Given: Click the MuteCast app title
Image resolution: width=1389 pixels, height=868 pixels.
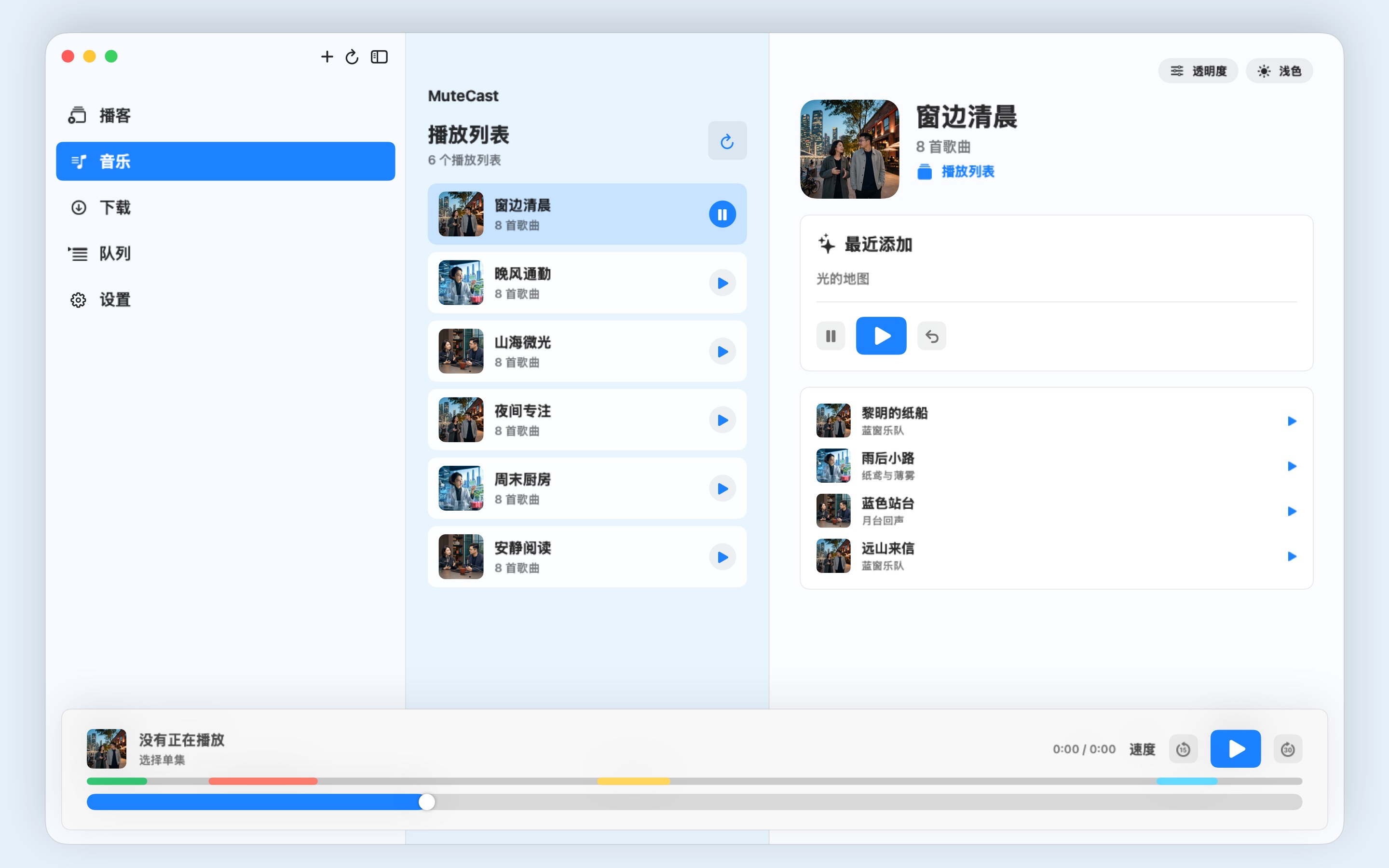Looking at the screenshot, I should (x=463, y=96).
